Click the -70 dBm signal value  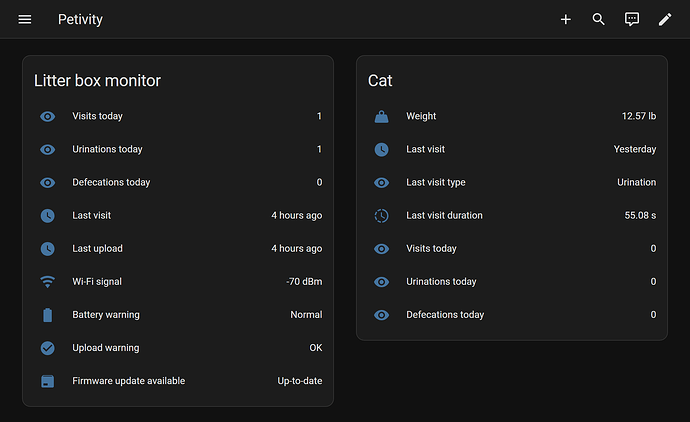pos(304,282)
